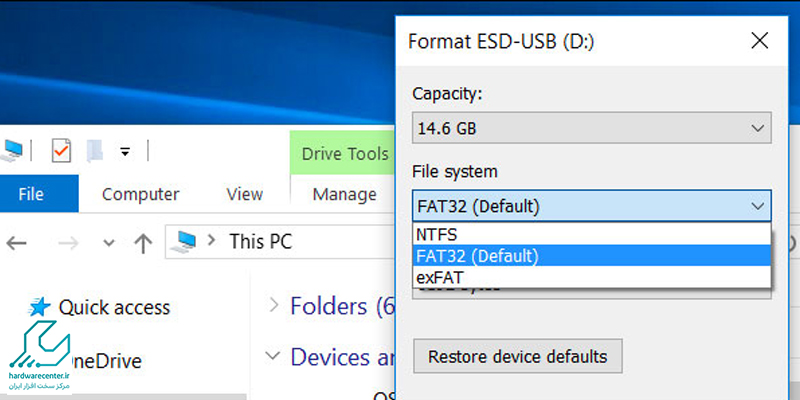800x400 pixels.
Task: Go back with the left arrow
Action: [x=18, y=242]
